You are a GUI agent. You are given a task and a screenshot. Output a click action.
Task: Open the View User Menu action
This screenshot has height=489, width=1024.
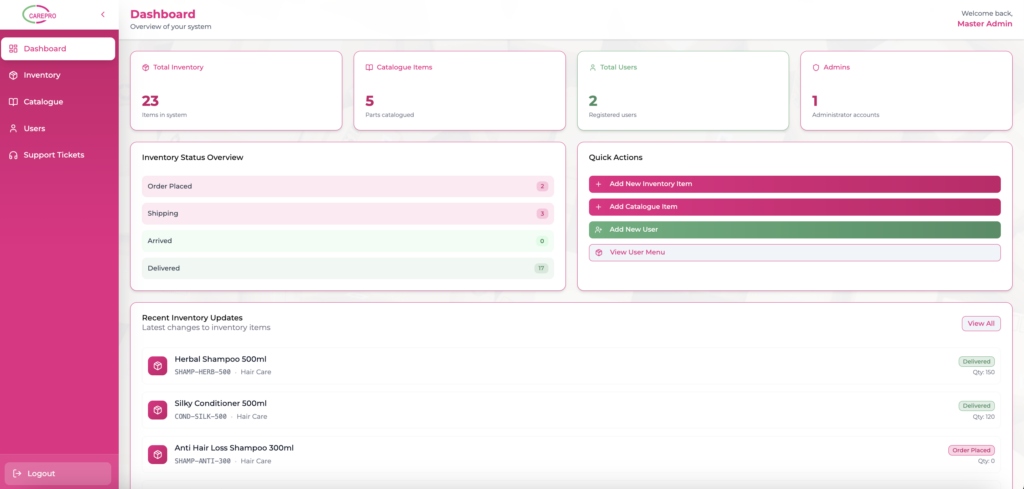coord(794,252)
